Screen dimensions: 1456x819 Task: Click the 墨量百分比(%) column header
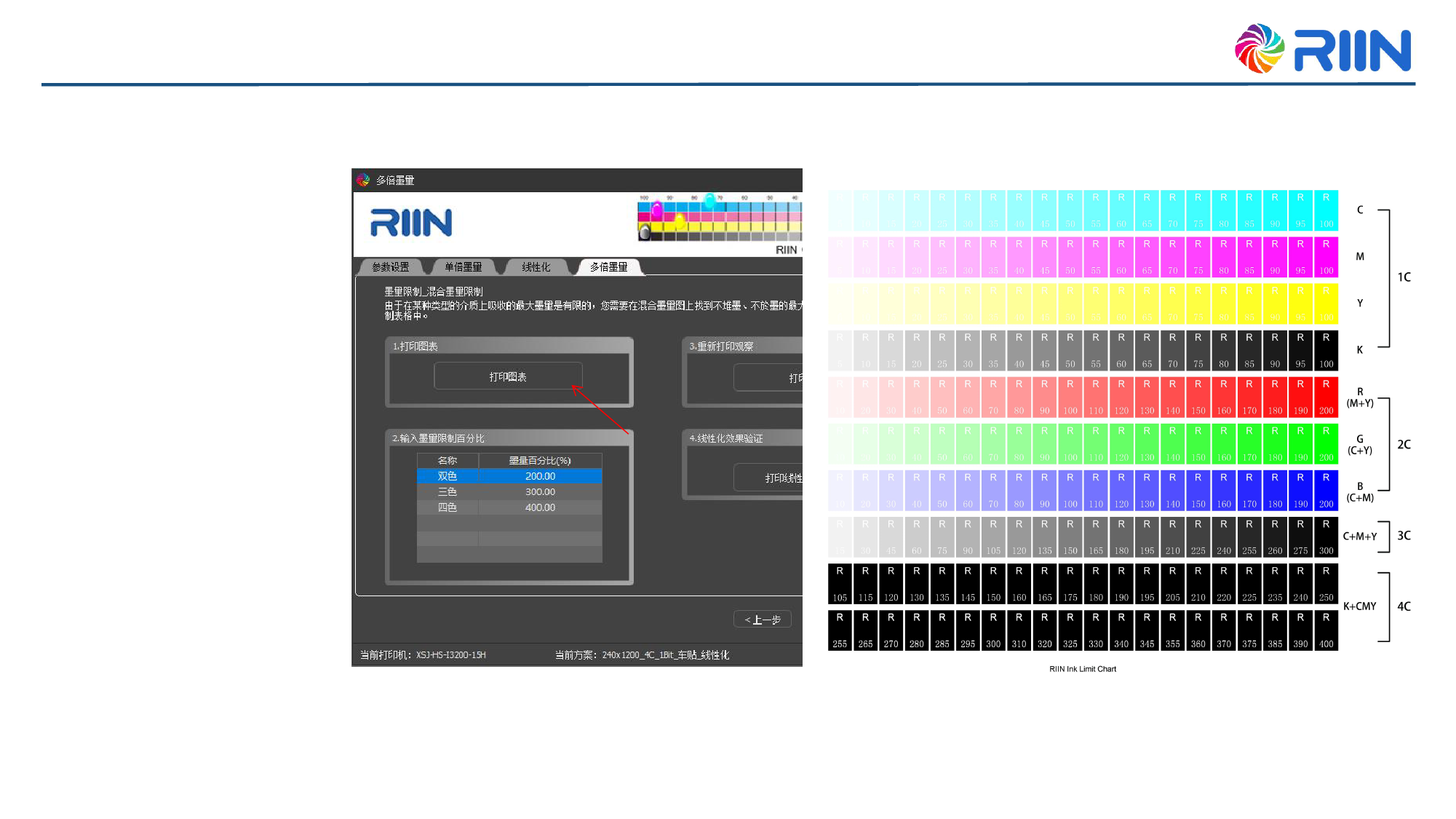point(540,460)
